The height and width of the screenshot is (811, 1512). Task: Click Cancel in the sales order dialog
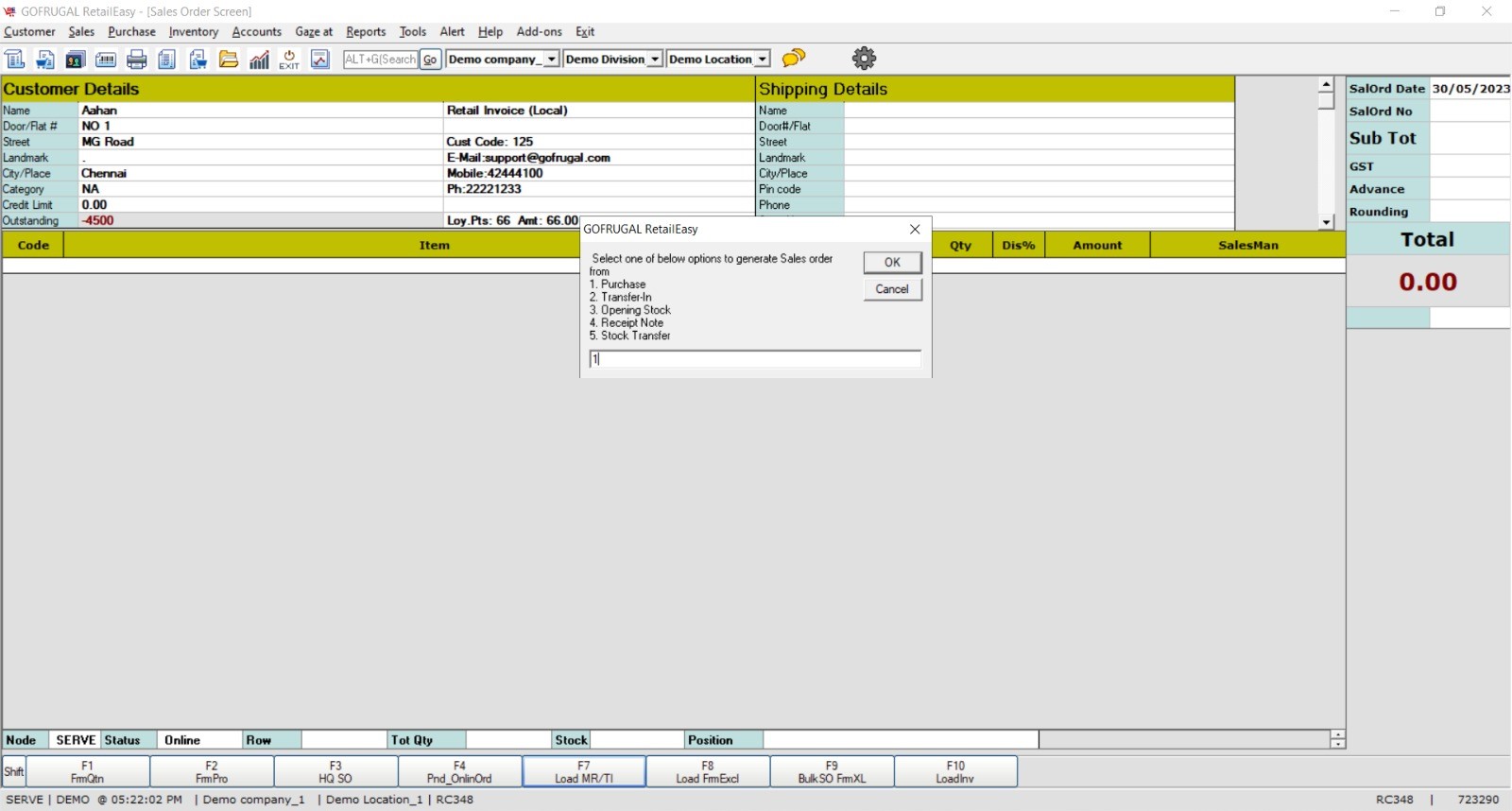pyautogui.click(x=892, y=289)
